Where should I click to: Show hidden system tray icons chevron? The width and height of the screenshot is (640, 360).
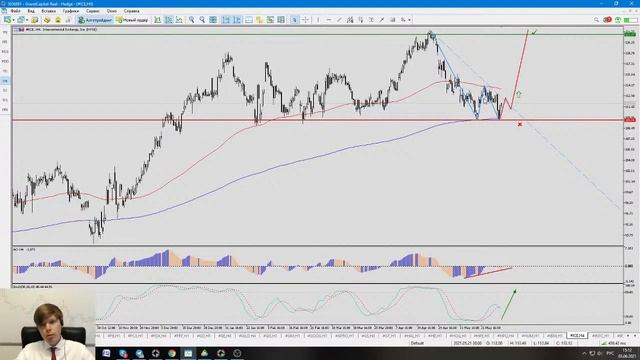[584, 353]
